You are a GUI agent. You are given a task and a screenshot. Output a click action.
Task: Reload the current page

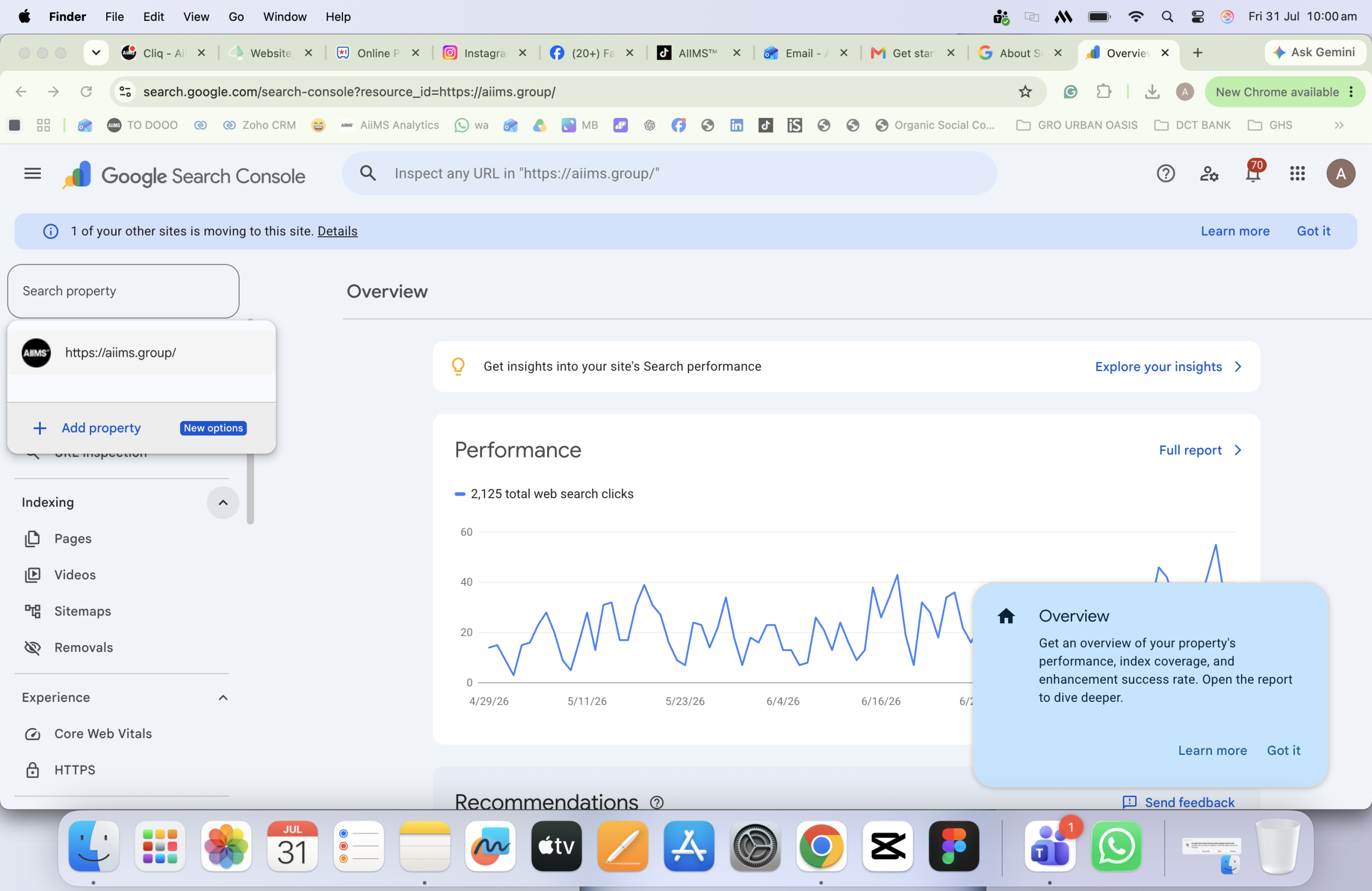[x=86, y=92]
